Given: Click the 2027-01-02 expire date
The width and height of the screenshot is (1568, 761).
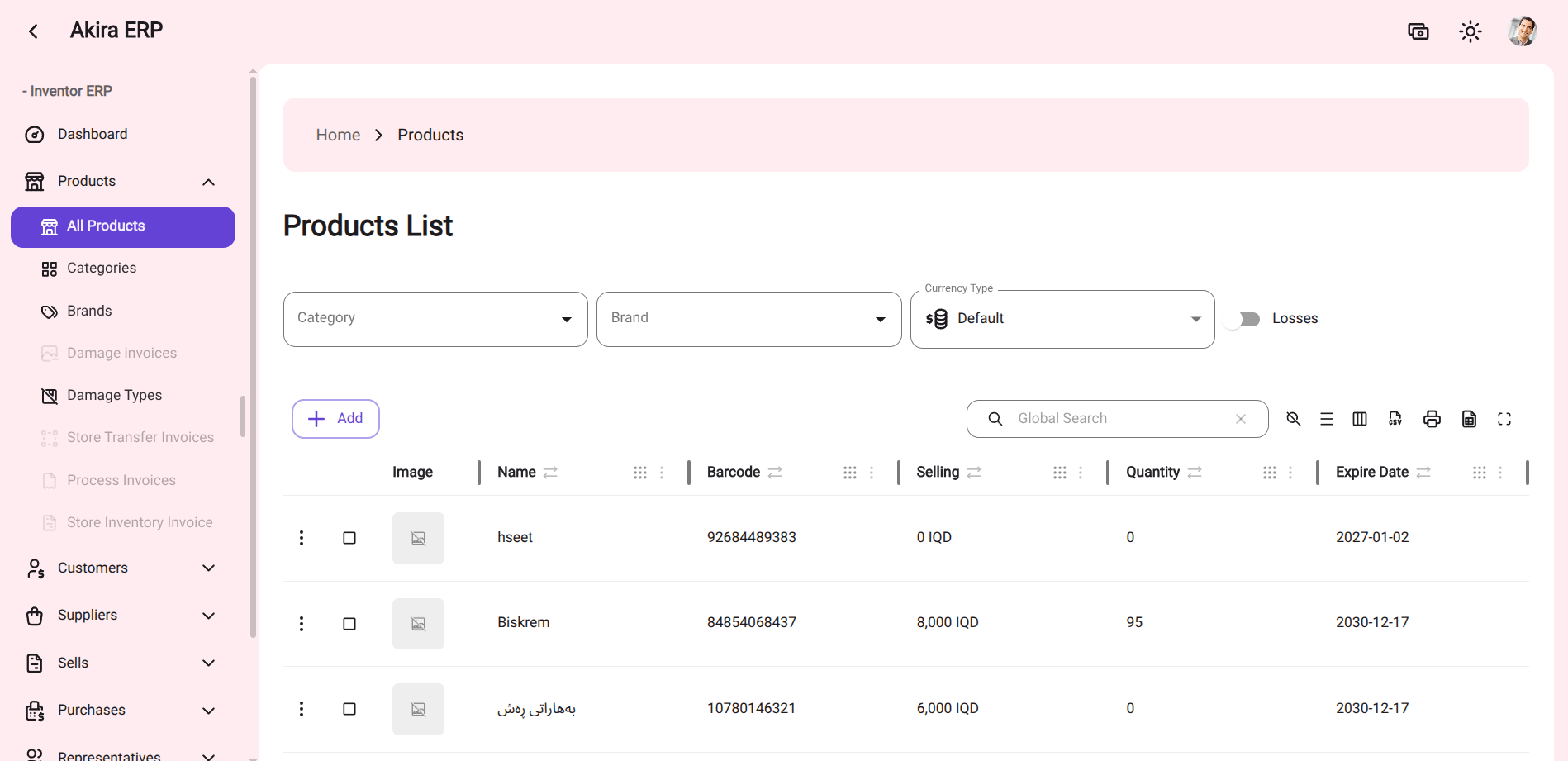Looking at the screenshot, I should pos(1372,538).
